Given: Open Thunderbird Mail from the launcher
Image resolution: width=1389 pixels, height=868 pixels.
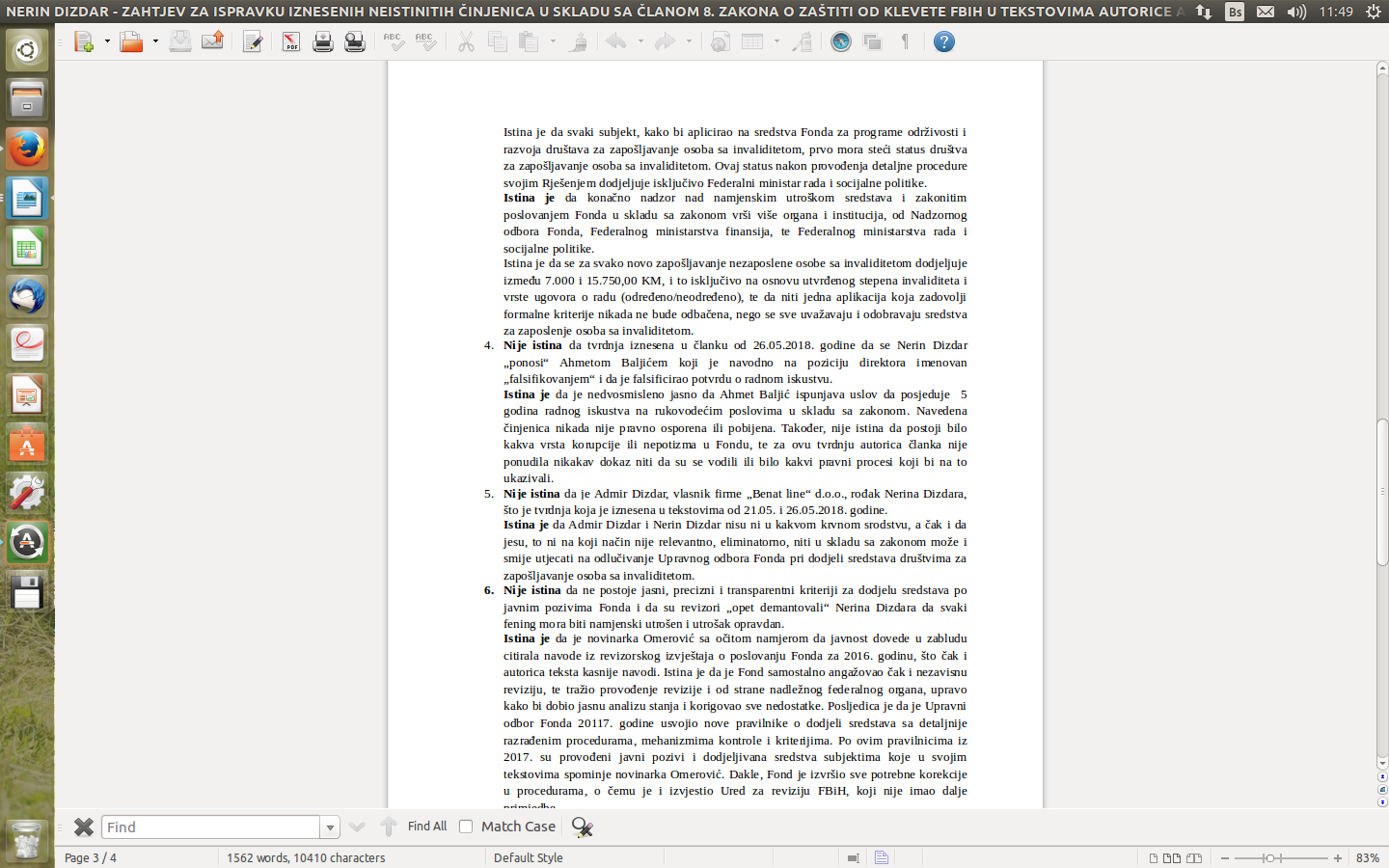Looking at the screenshot, I should [x=27, y=296].
